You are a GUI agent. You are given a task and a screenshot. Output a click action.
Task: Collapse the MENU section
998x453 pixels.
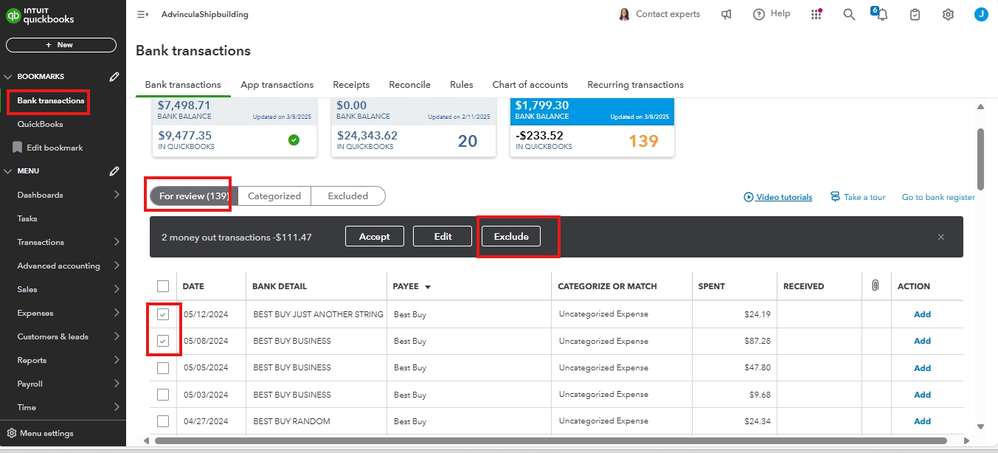click(8, 171)
